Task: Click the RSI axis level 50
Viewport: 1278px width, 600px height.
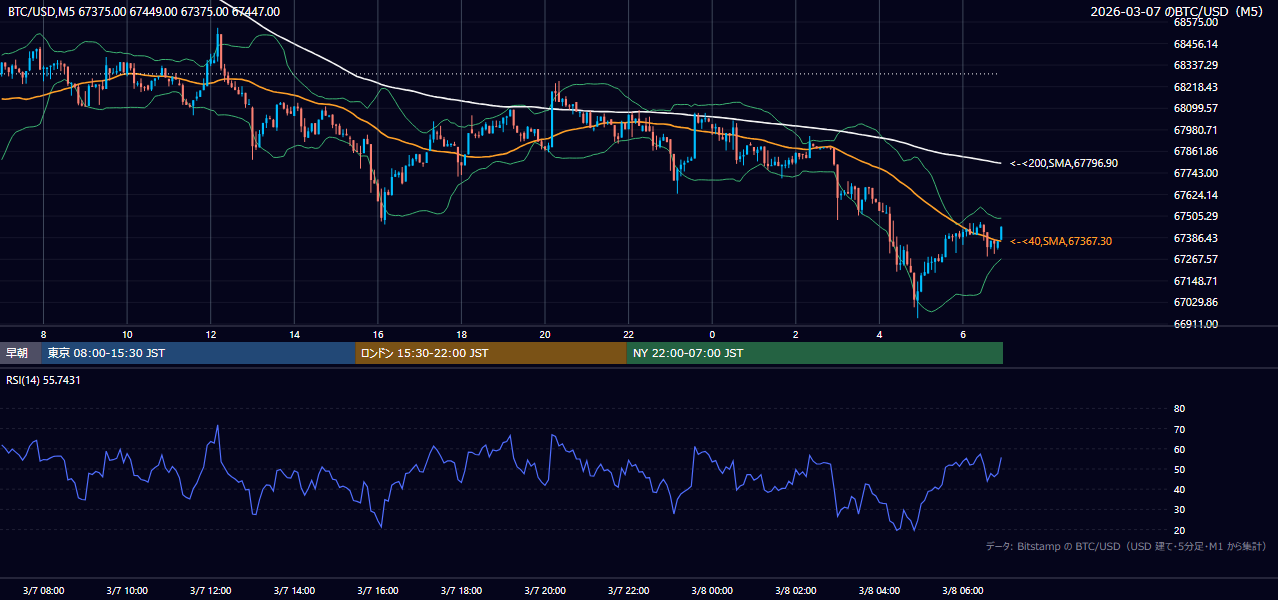Action: [1179, 469]
